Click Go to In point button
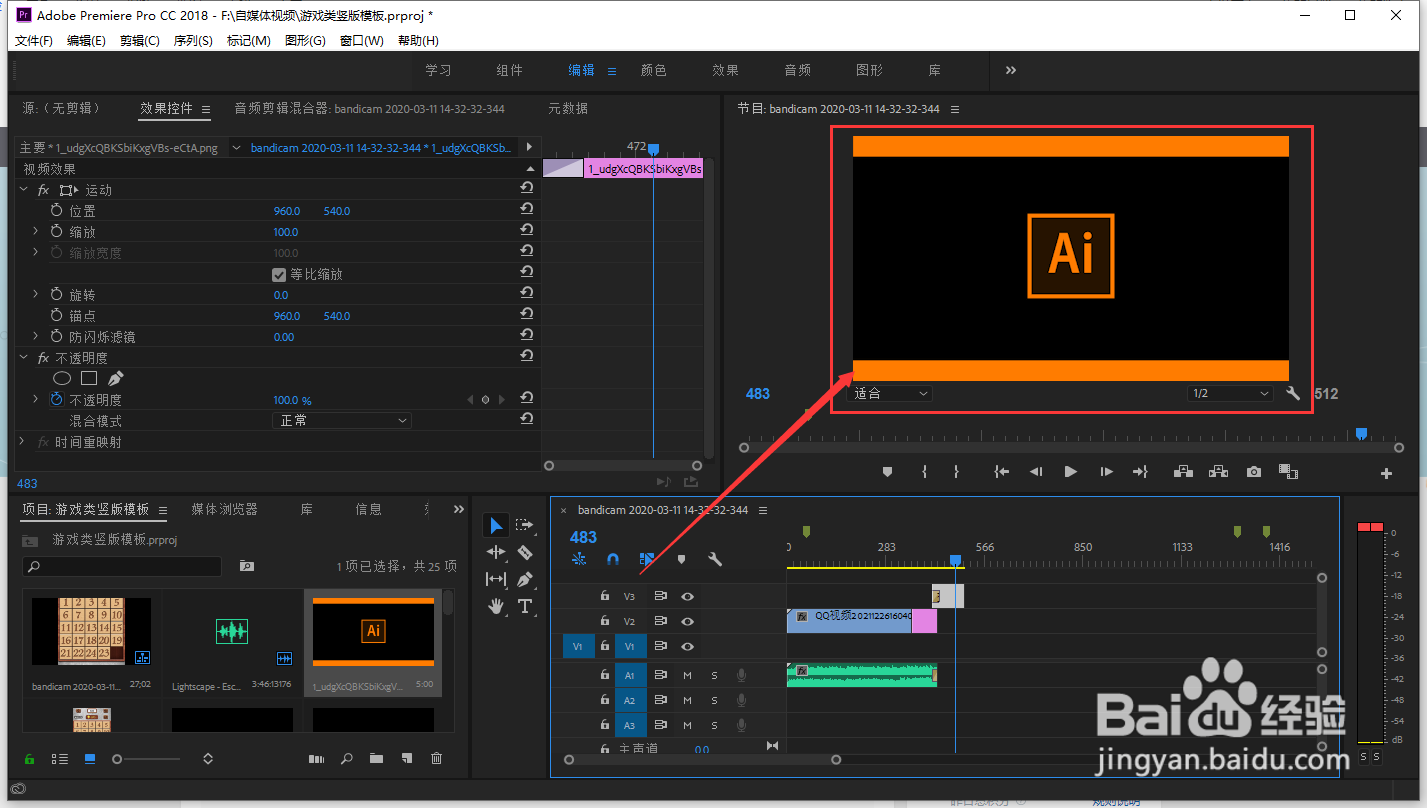The image size is (1427, 808). (1001, 472)
